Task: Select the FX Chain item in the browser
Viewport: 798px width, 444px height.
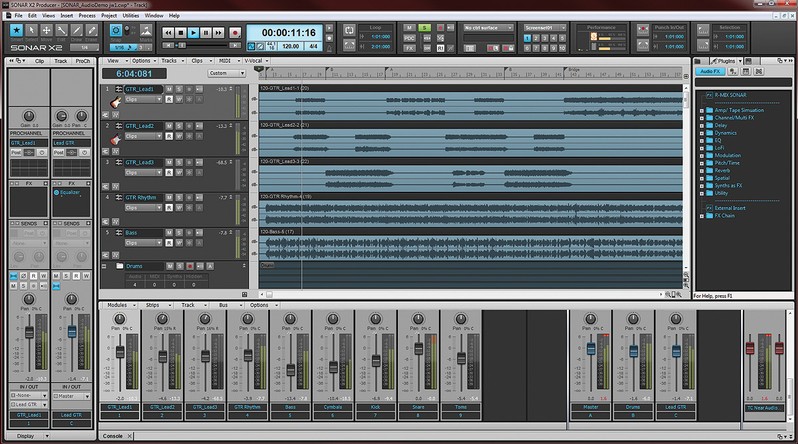Action: 724,215
